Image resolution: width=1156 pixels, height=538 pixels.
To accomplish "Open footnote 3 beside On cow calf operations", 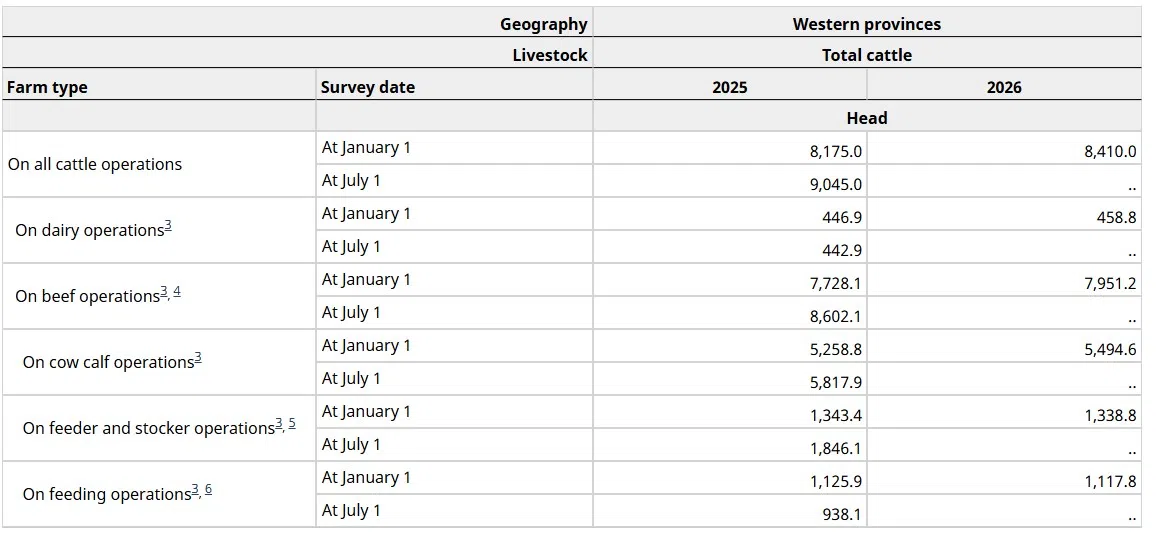I will pos(198,358).
